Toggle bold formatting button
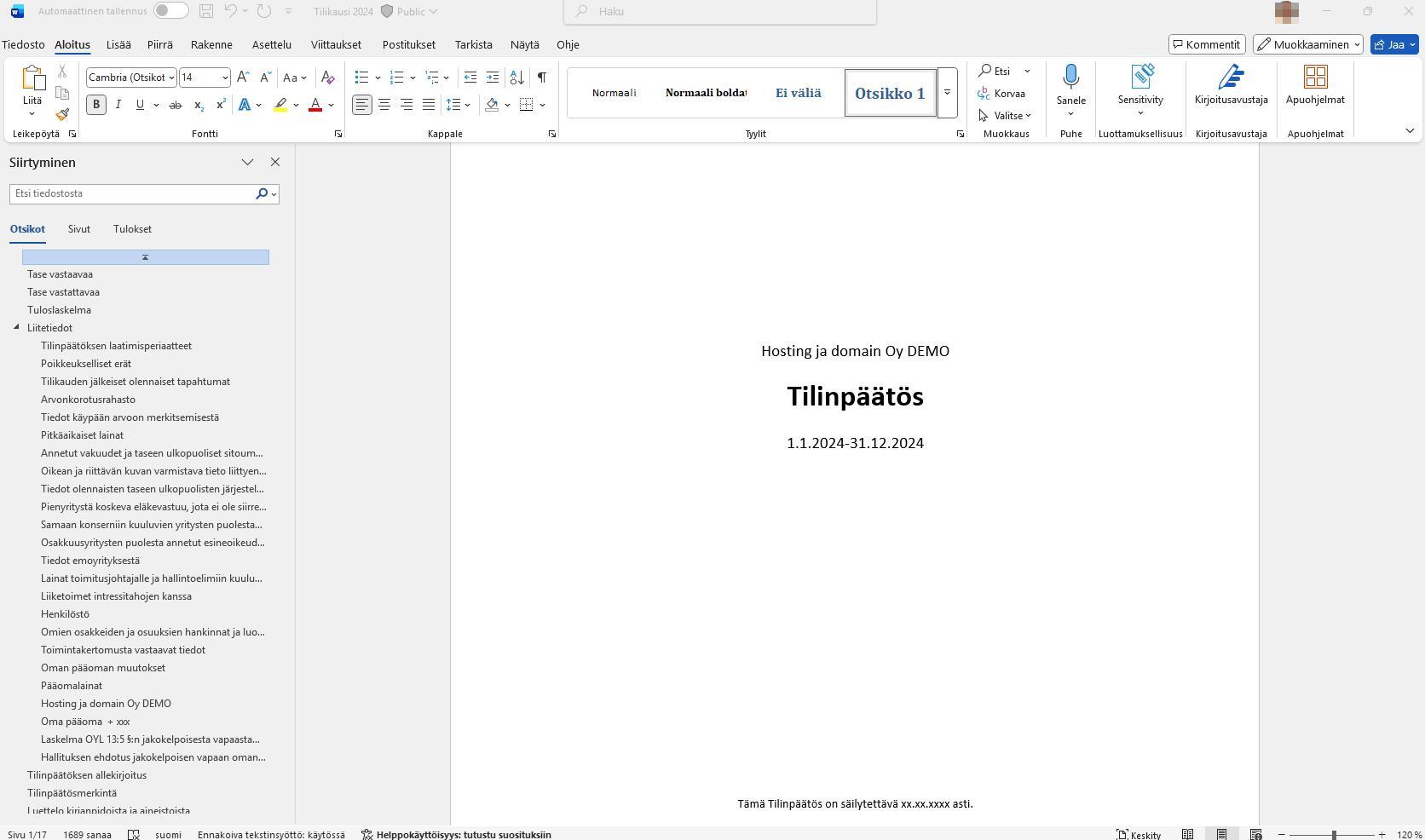 (96, 105)
